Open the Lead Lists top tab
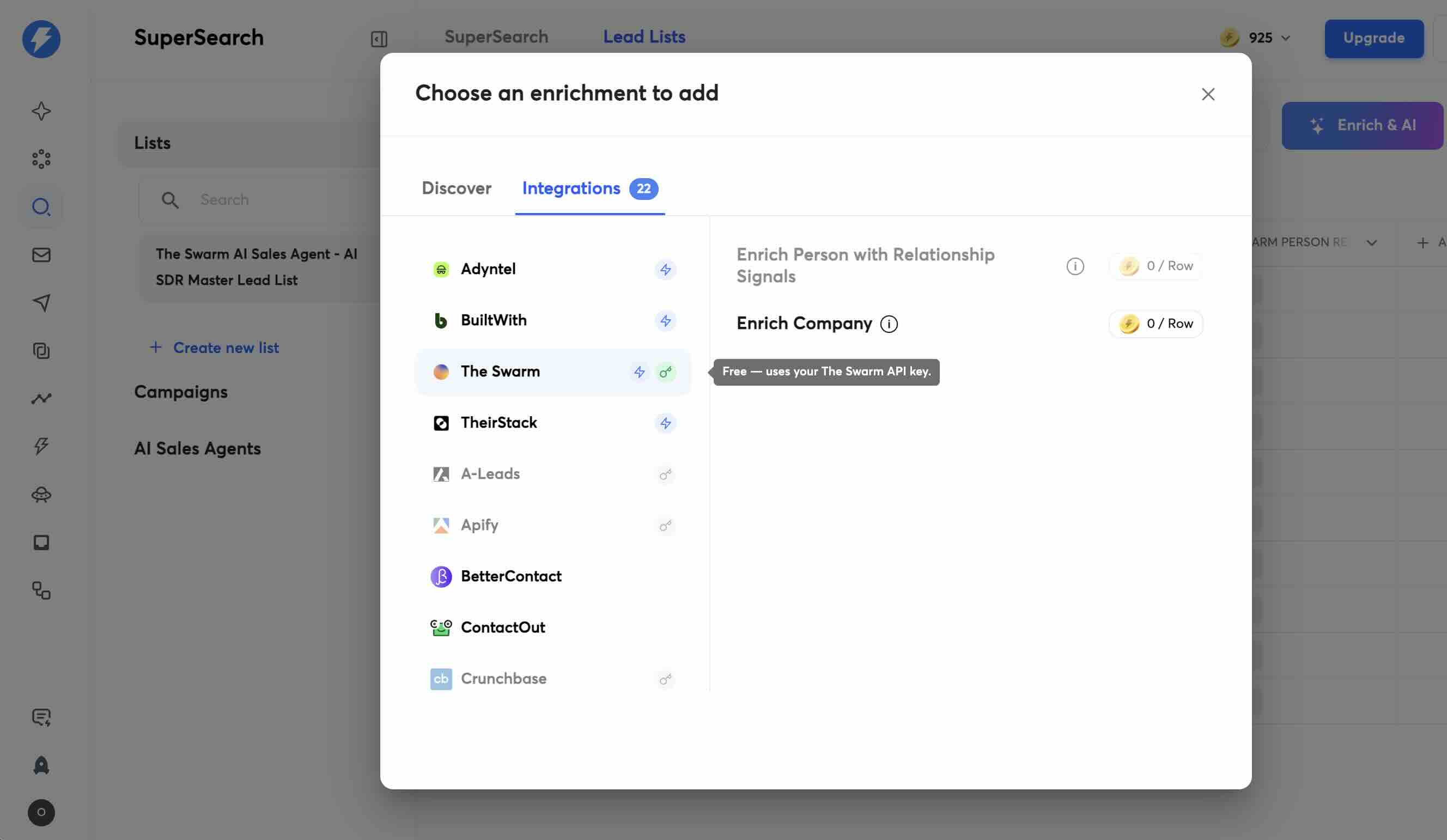 [x=643, y=36]
